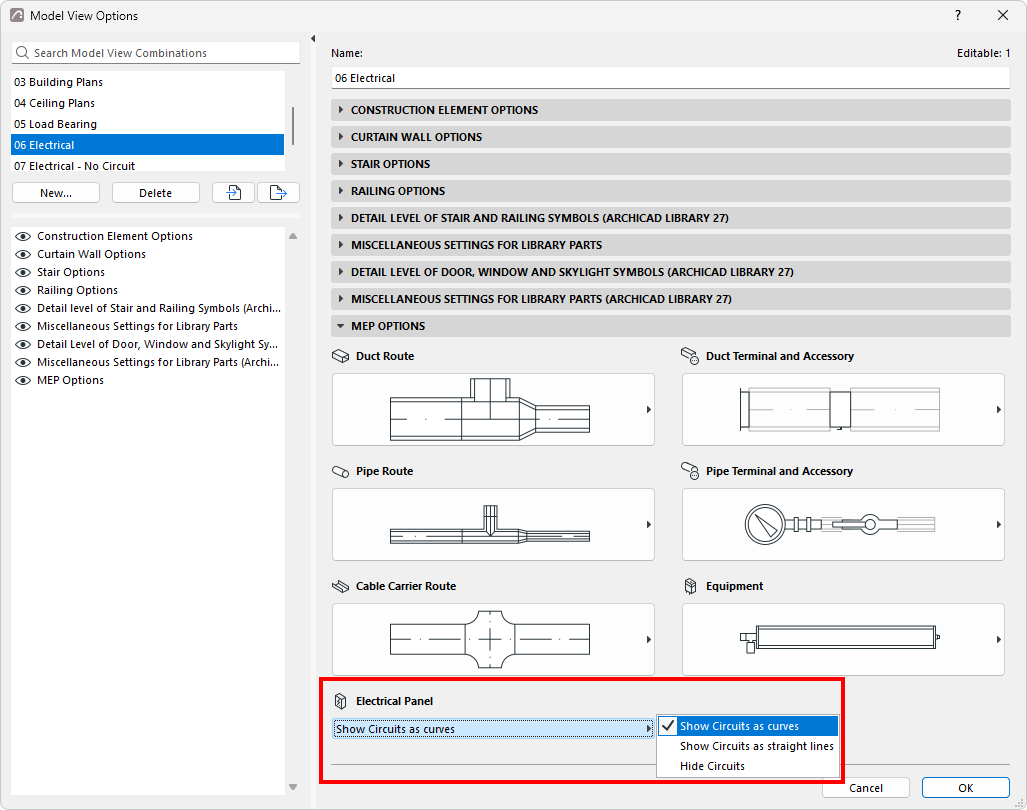The image size is (1027, 810).
Task: Open the Equipment symbol preview popup
Action: point(843,639)
